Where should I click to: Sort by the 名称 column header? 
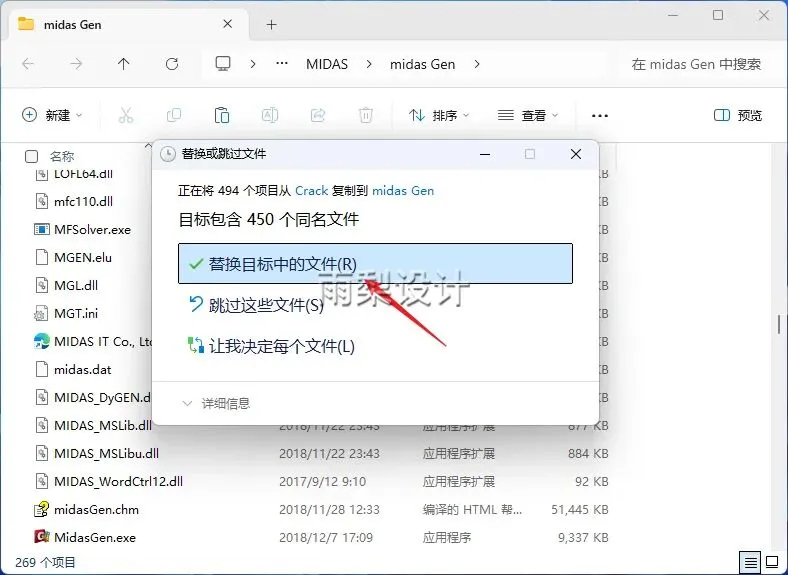[x=62, y=156]
